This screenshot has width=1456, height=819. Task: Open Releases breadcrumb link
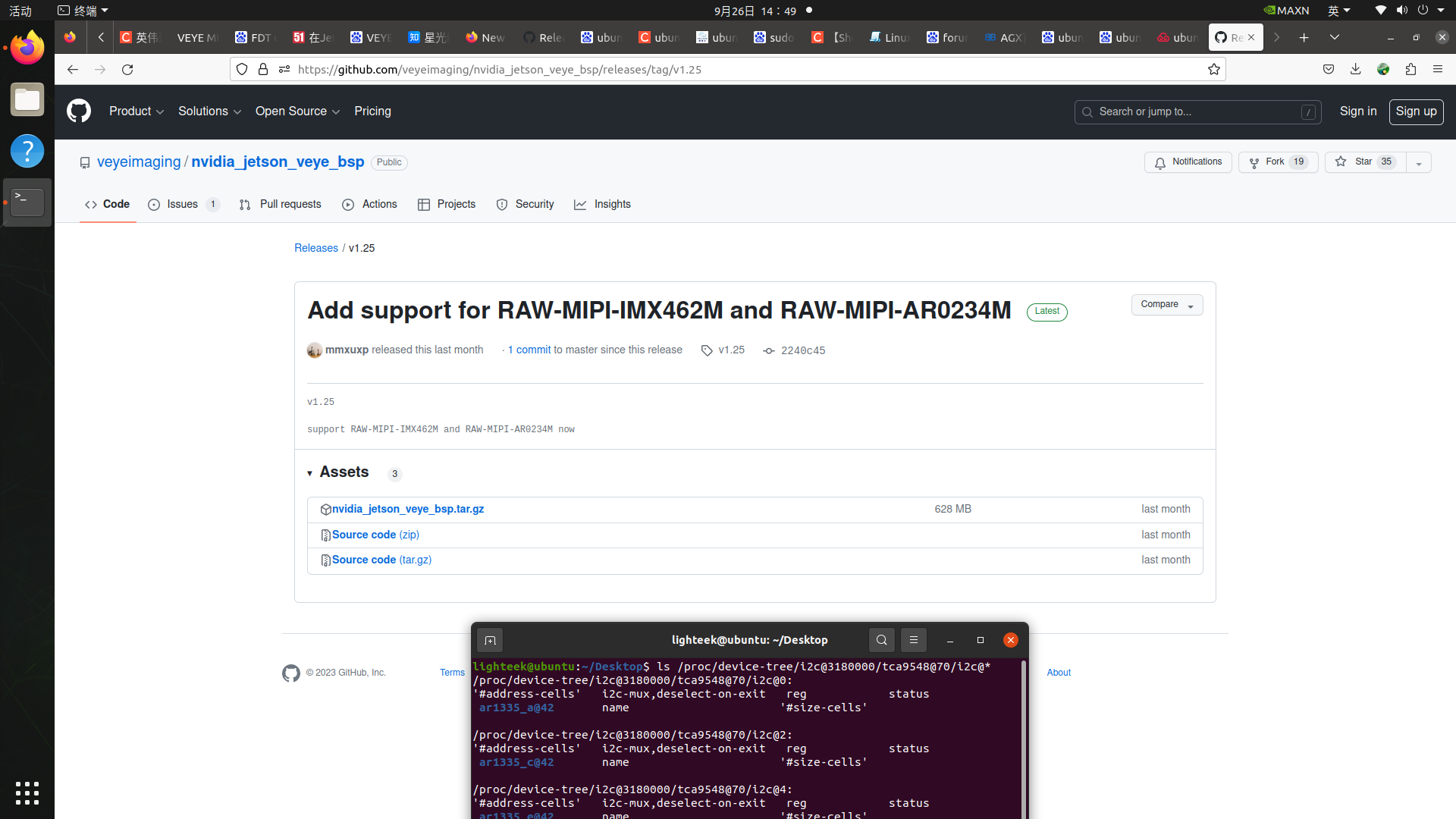tap(316, 248)
